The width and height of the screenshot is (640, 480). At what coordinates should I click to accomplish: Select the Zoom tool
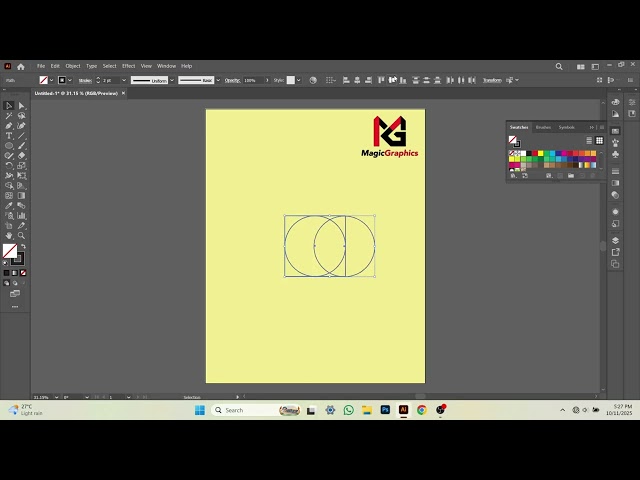pos(22,236)
